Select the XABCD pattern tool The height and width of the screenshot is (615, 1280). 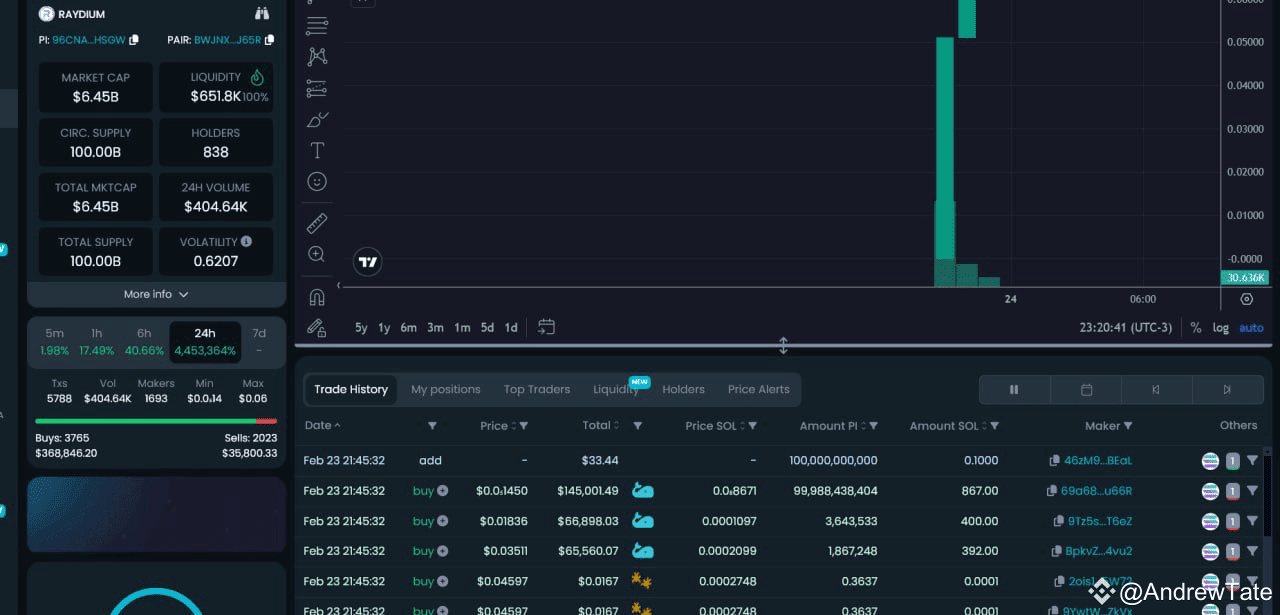317,57
